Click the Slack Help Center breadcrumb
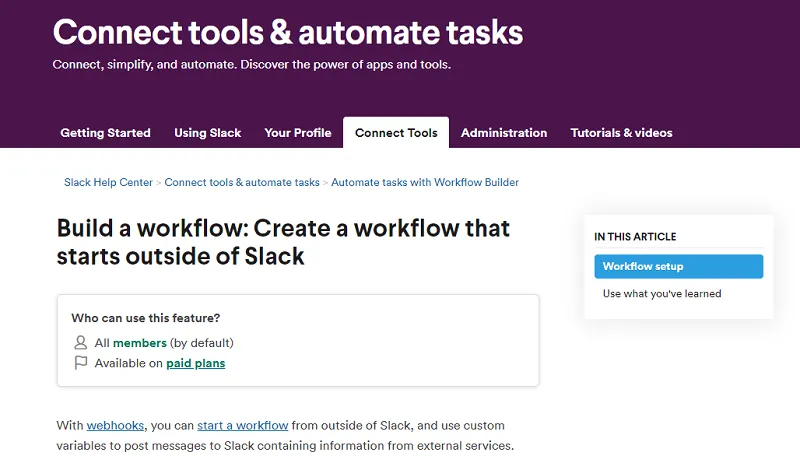The height and width of the screenshot is (456, 800). (108, 182)
